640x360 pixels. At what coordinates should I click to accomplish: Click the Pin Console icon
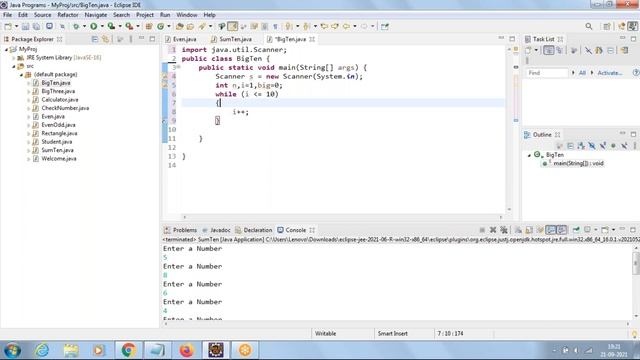click(x=576, y=230)
